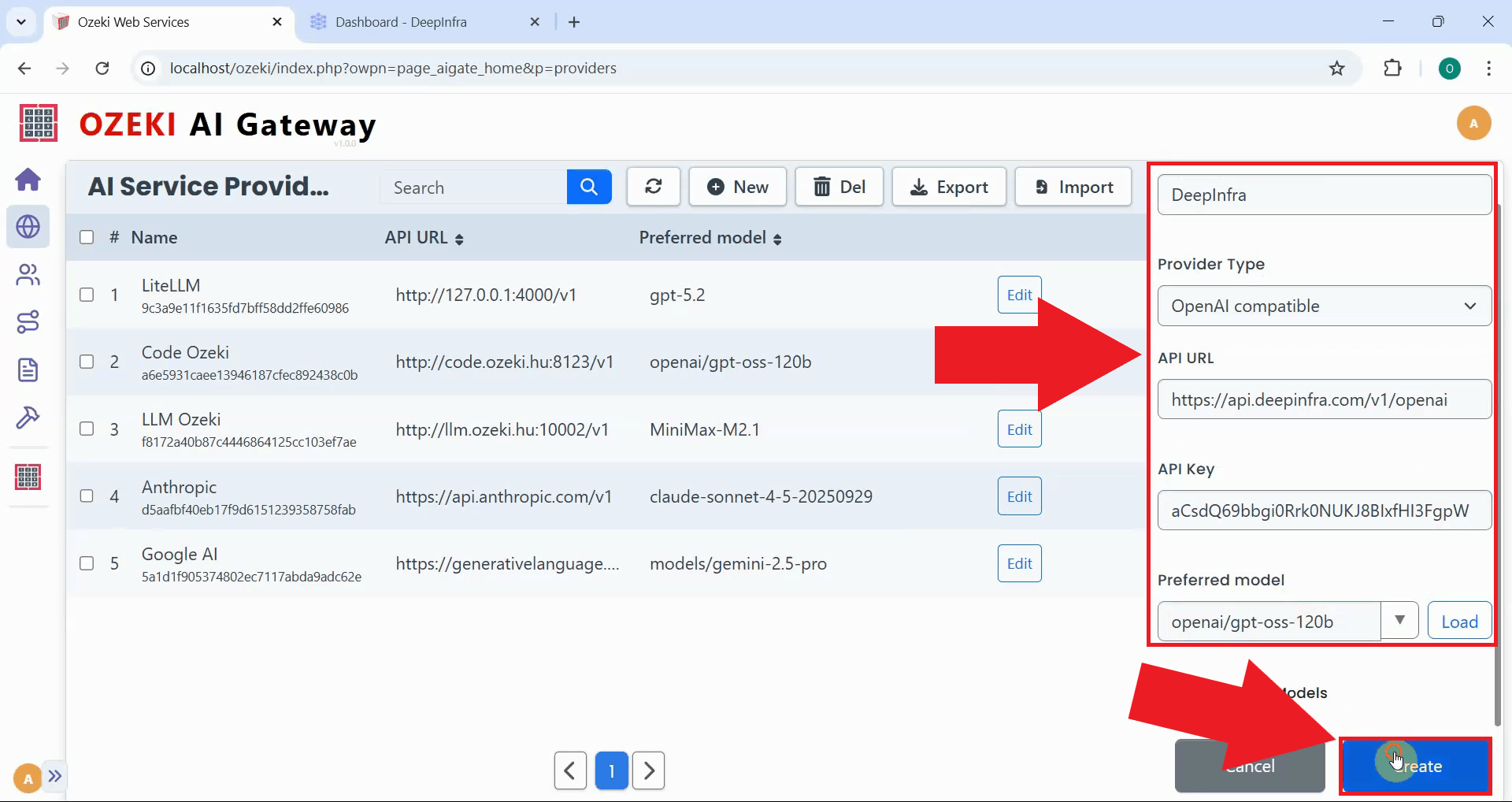Screen dimensions: 1512x802
Task: Expand the user avatar menu at top right
Action: click(1474, 123)
